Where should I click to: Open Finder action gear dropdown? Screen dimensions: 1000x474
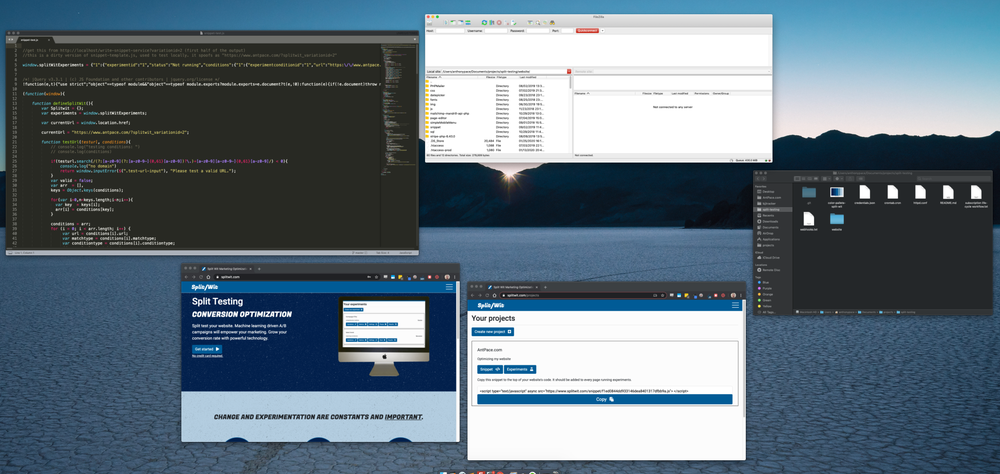[839, 179]
